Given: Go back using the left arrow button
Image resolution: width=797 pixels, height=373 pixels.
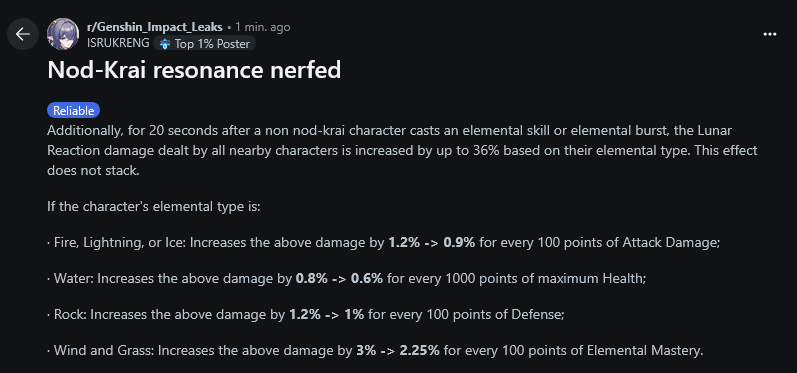Looking at the screenshot, I should point(23,34).
